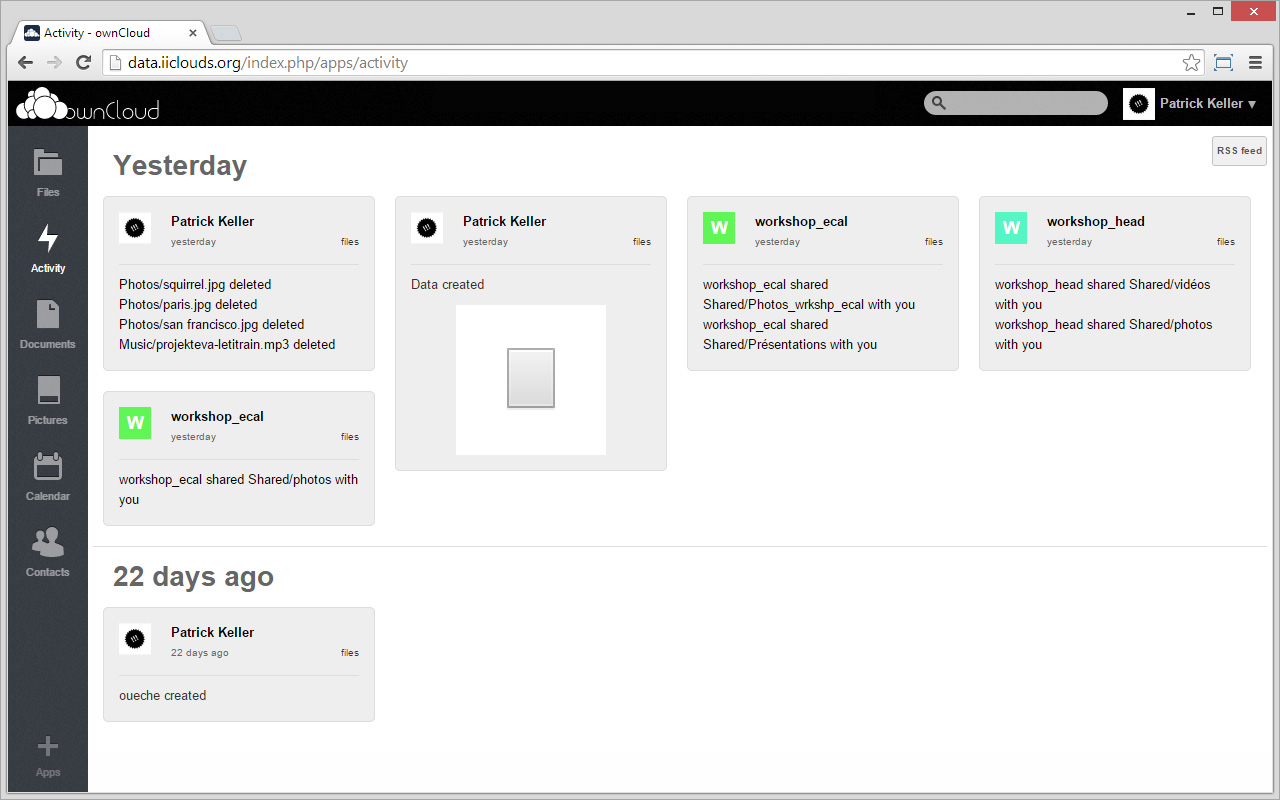Open the Apps plus icon
Viewport: 1280px width, 800px height.
48,746
